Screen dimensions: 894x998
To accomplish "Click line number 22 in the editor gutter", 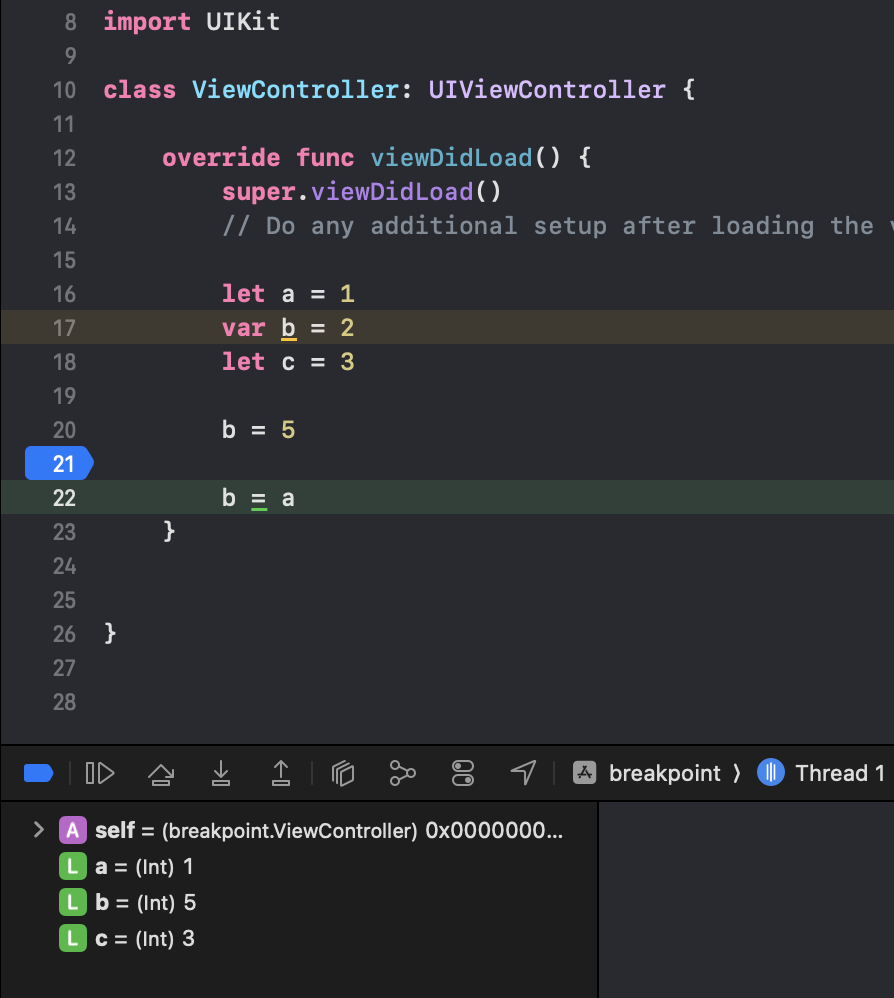I will (64, 497).
